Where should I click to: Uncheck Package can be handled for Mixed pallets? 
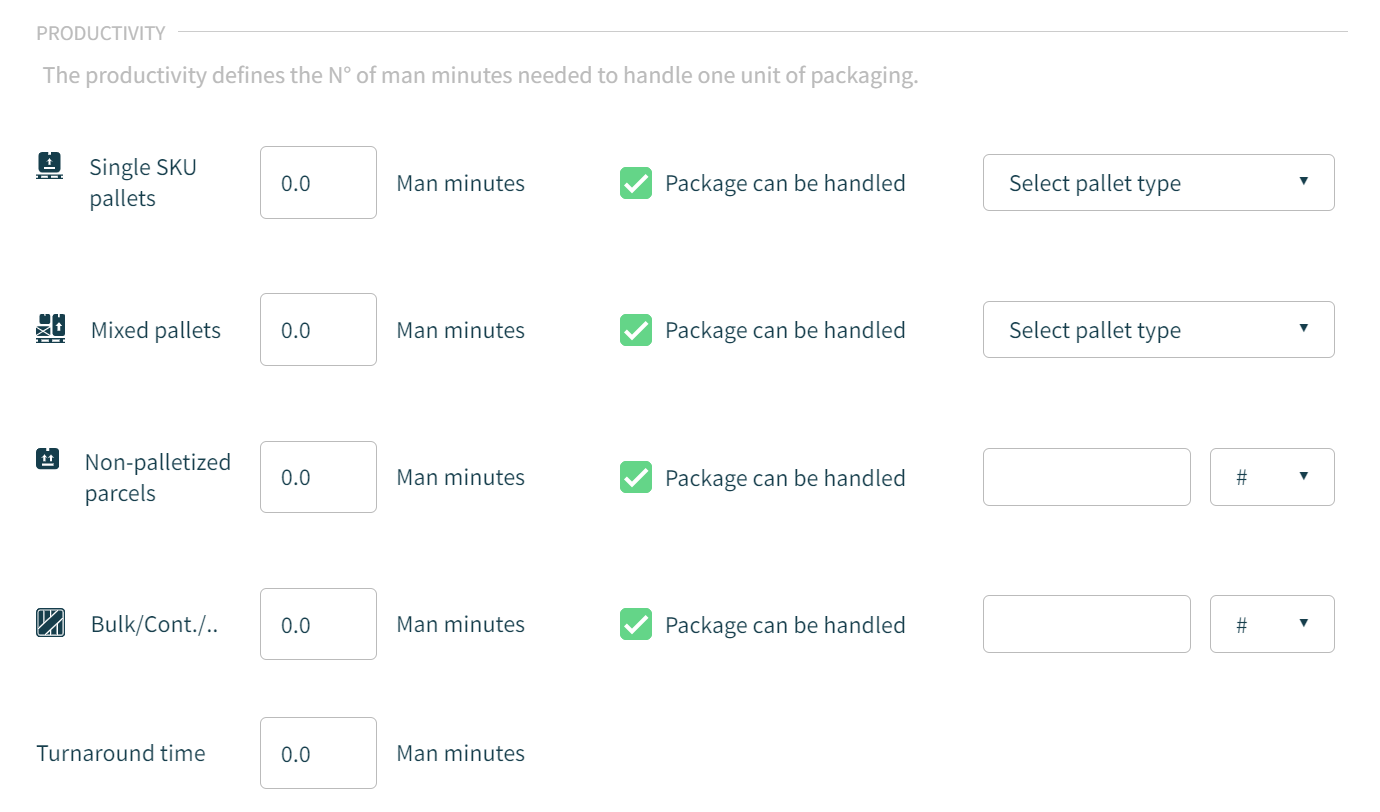pos(636,330)
